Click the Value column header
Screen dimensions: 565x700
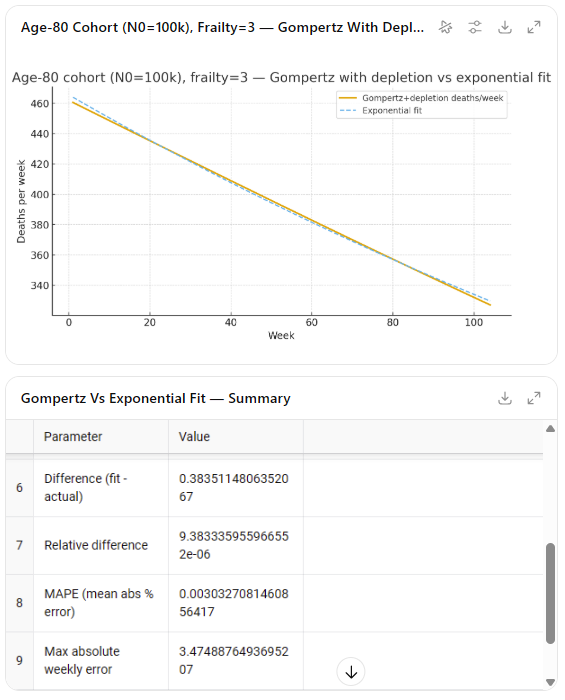[x=236, y=437]
